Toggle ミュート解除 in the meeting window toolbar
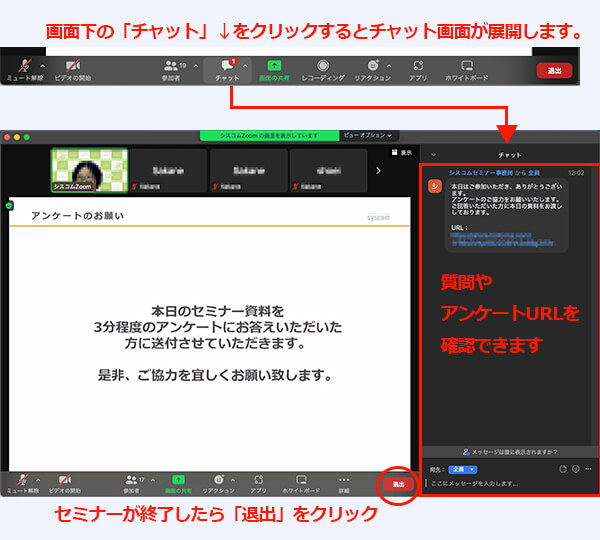600x540 pixels. tap(23, 484)
